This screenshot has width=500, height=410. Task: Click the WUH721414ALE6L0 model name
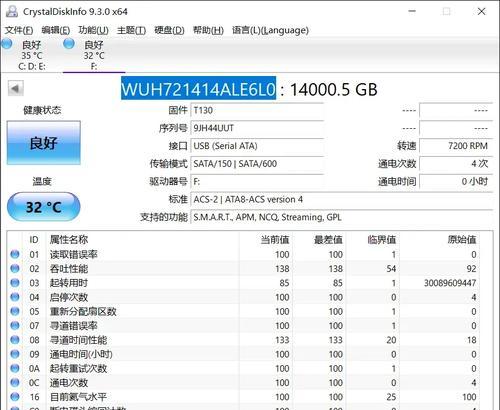(198, 89)
